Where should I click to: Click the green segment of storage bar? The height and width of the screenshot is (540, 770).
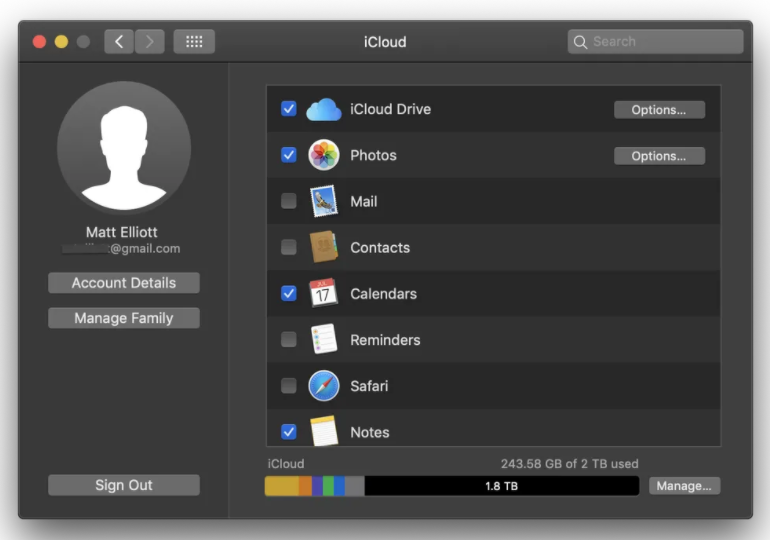pos(329,486)
